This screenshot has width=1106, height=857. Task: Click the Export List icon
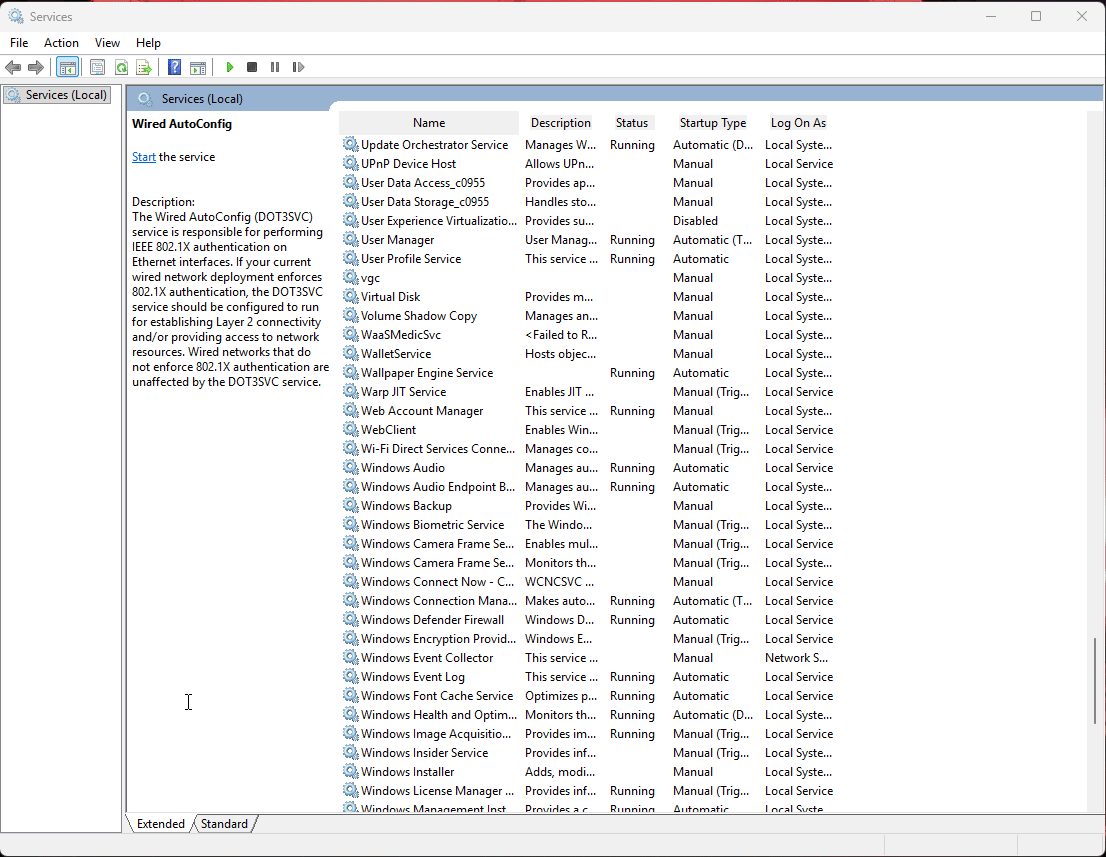pos(144,67)
